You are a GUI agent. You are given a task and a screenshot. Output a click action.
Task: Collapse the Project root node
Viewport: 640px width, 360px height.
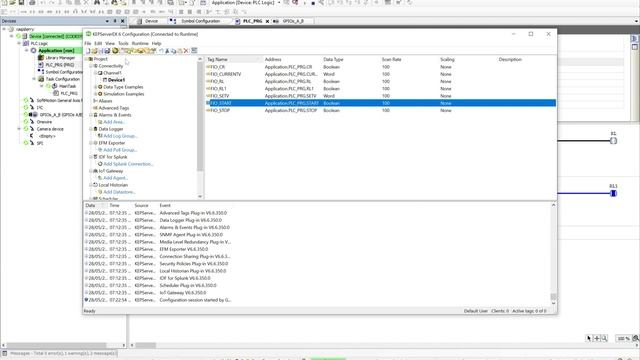click(86, 59)
